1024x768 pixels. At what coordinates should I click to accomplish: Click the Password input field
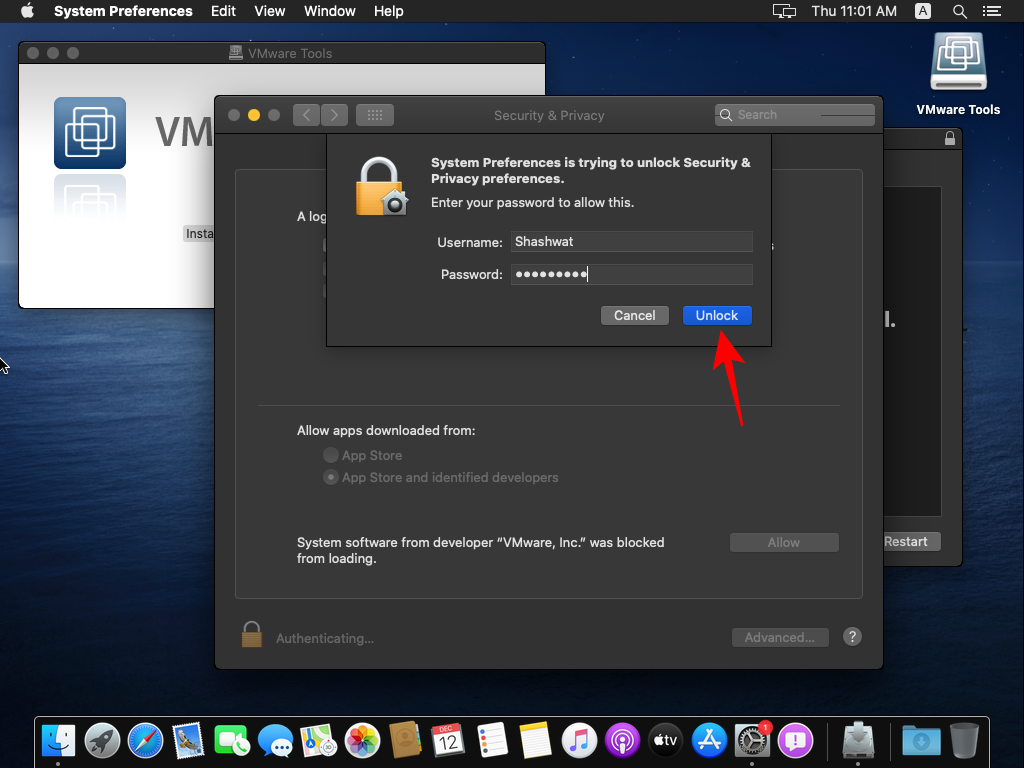(631, 273)
